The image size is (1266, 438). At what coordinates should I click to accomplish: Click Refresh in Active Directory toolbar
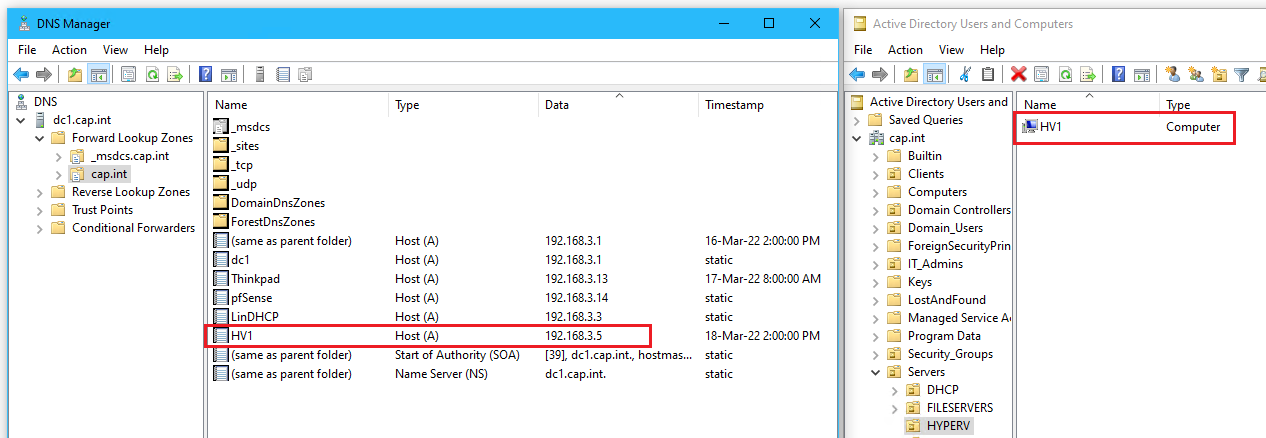pos(1065,74)
